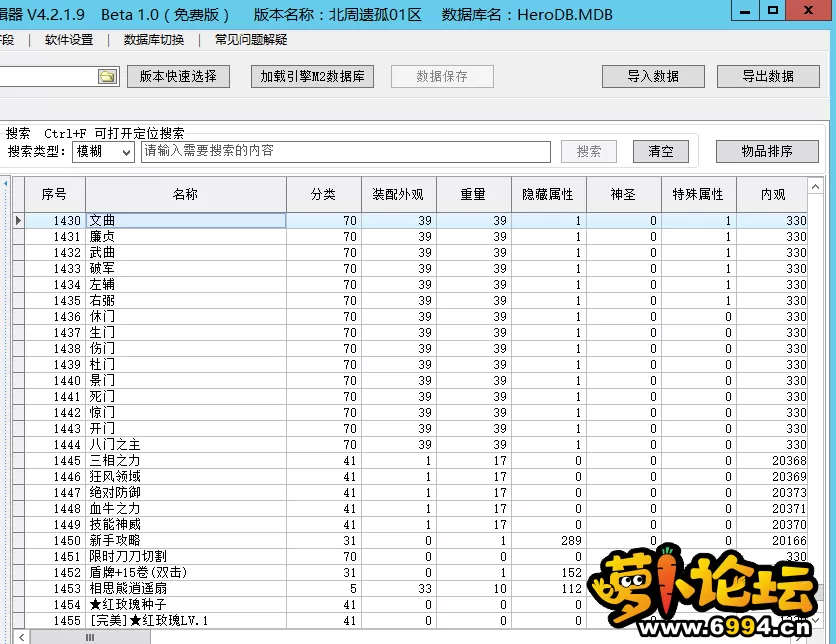Click the 重量 column header
The height and width of the screenshot is (644, 836).
click(x=473, y=195)
